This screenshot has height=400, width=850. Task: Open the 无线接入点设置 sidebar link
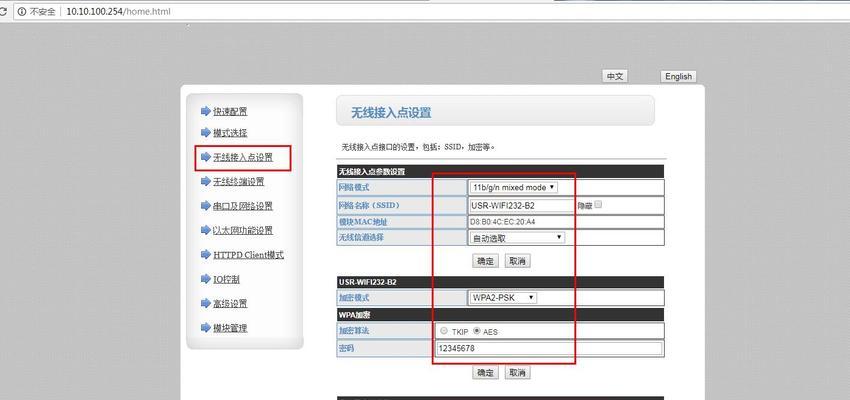point(243,158)
